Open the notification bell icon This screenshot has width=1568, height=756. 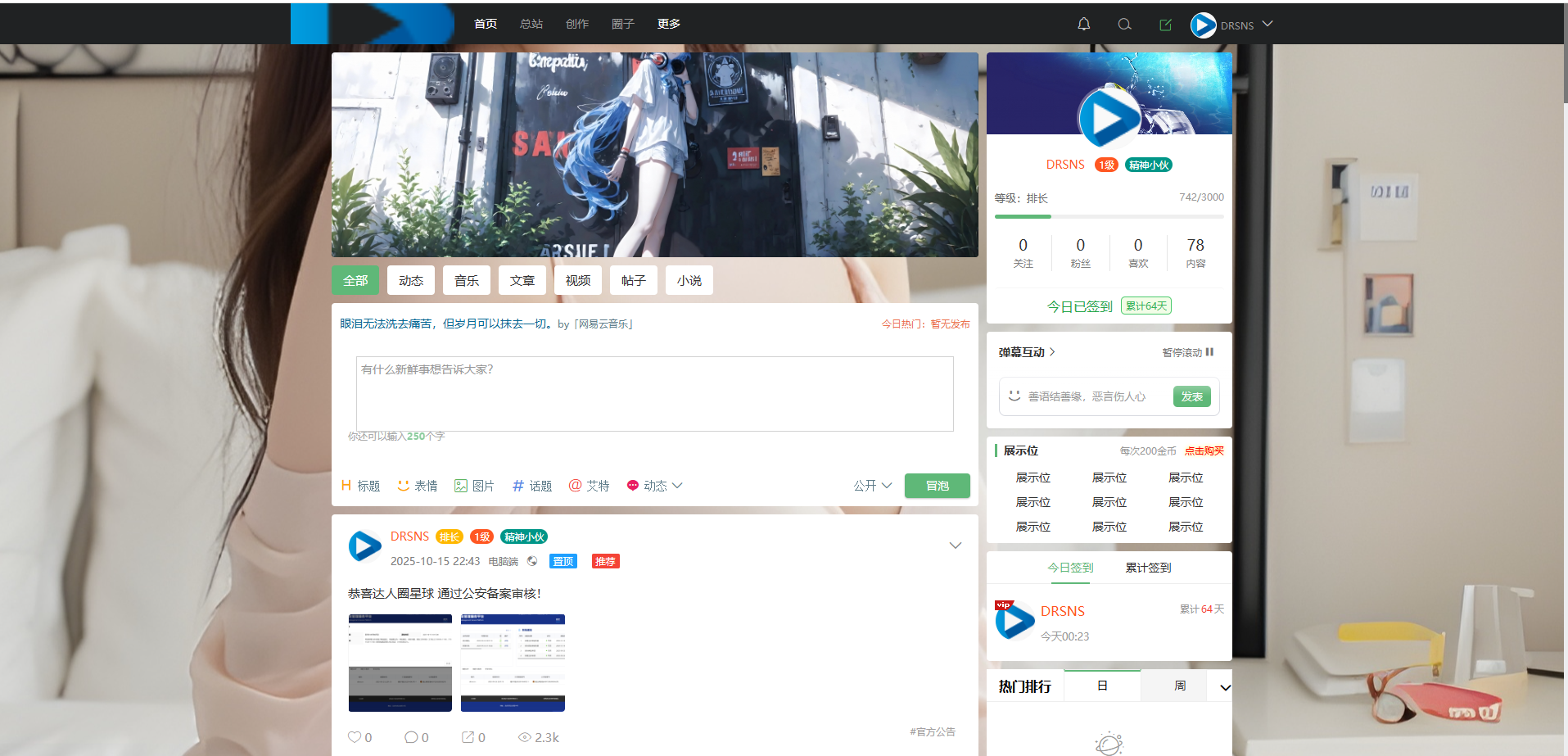click(1083, 25)
